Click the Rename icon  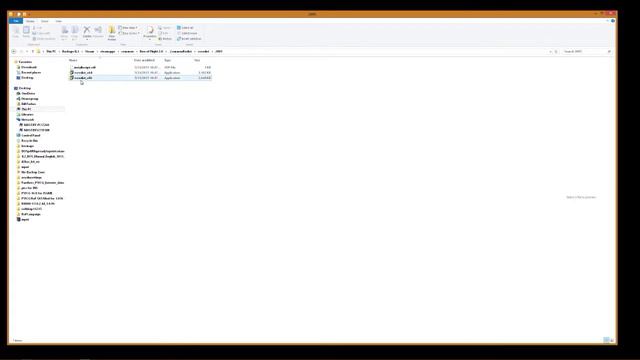(98, 32)
